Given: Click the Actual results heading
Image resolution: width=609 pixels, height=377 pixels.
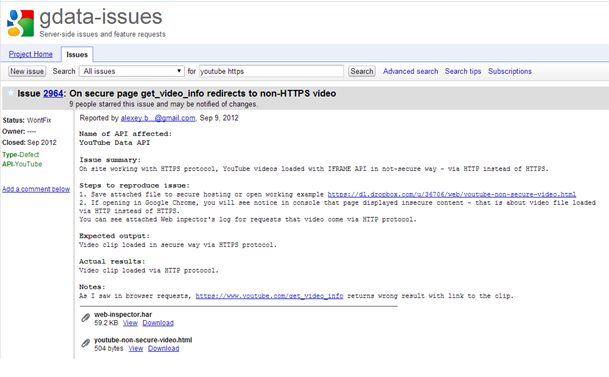Looking at the screenshot, I should point(112,262).
